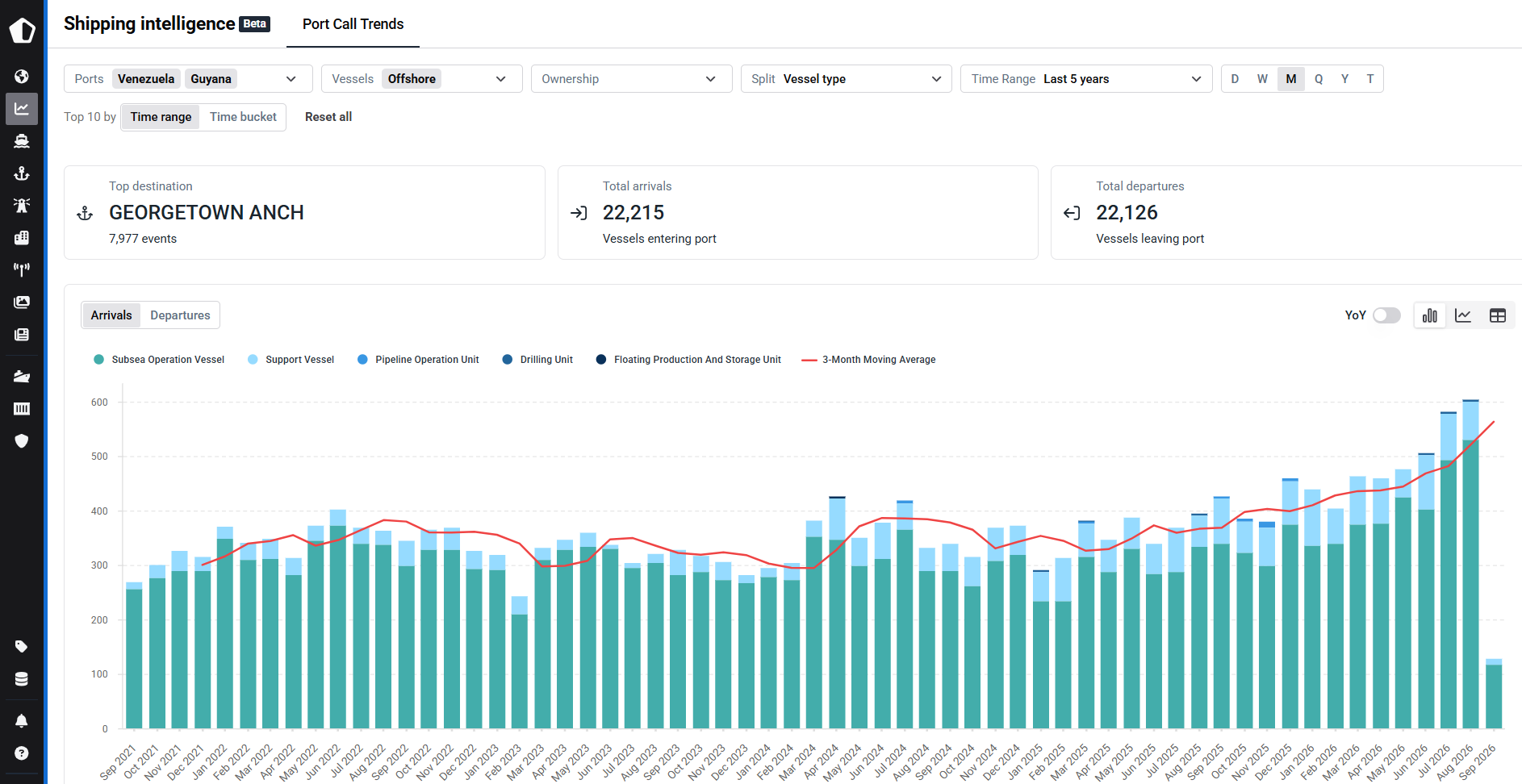This screenshot has width=1522, height=784.
Task: Switch to line chart view icon
Action: (x=1463, y=315)
